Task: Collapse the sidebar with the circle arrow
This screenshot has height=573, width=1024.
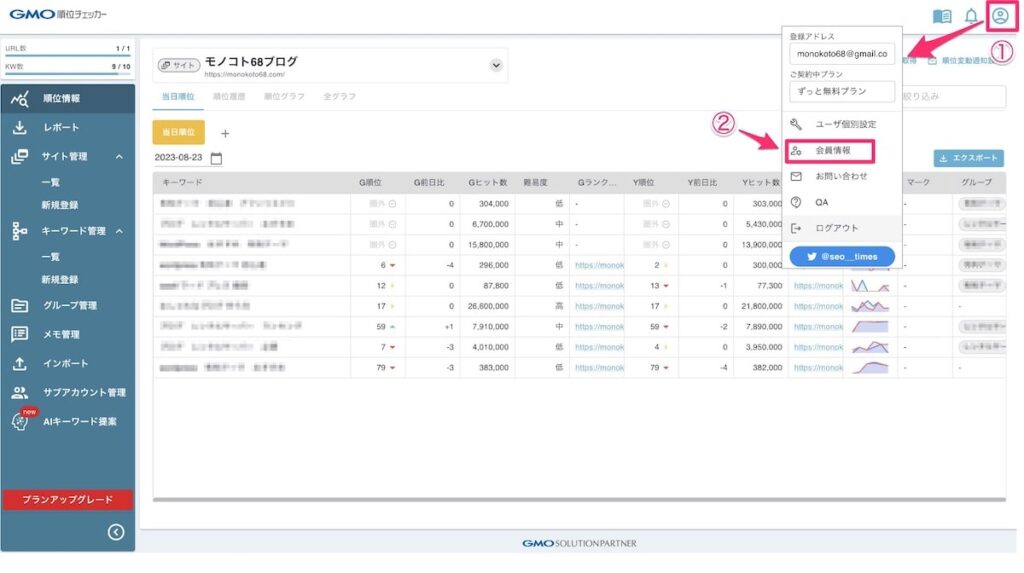Action: point(116,532)
